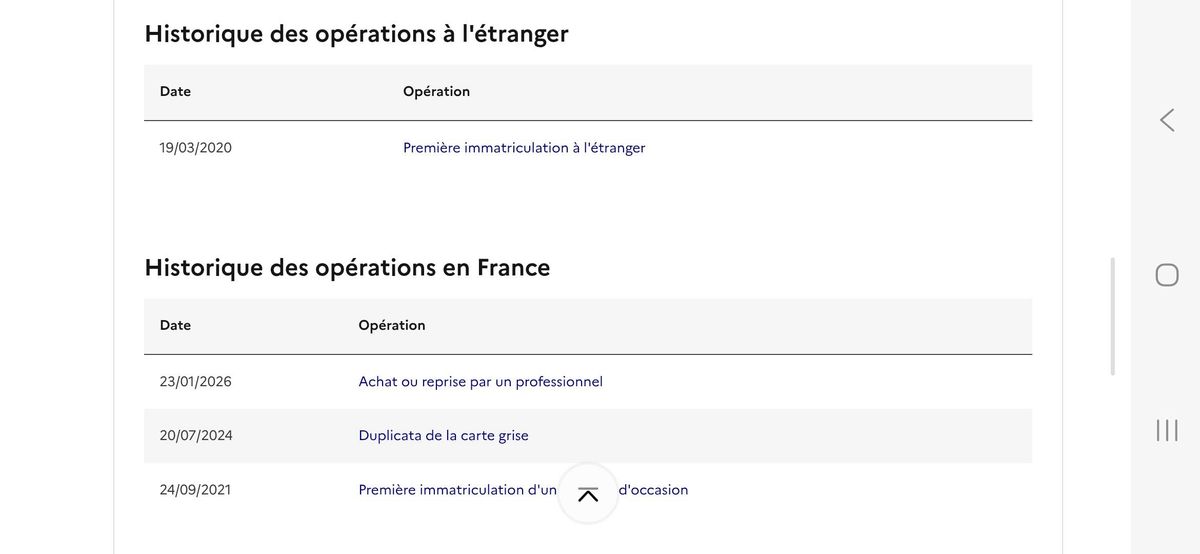Viewport: 1200px width, 554px height.
Task: Click Date header in the étranger table
Action: tap(175, 92)
